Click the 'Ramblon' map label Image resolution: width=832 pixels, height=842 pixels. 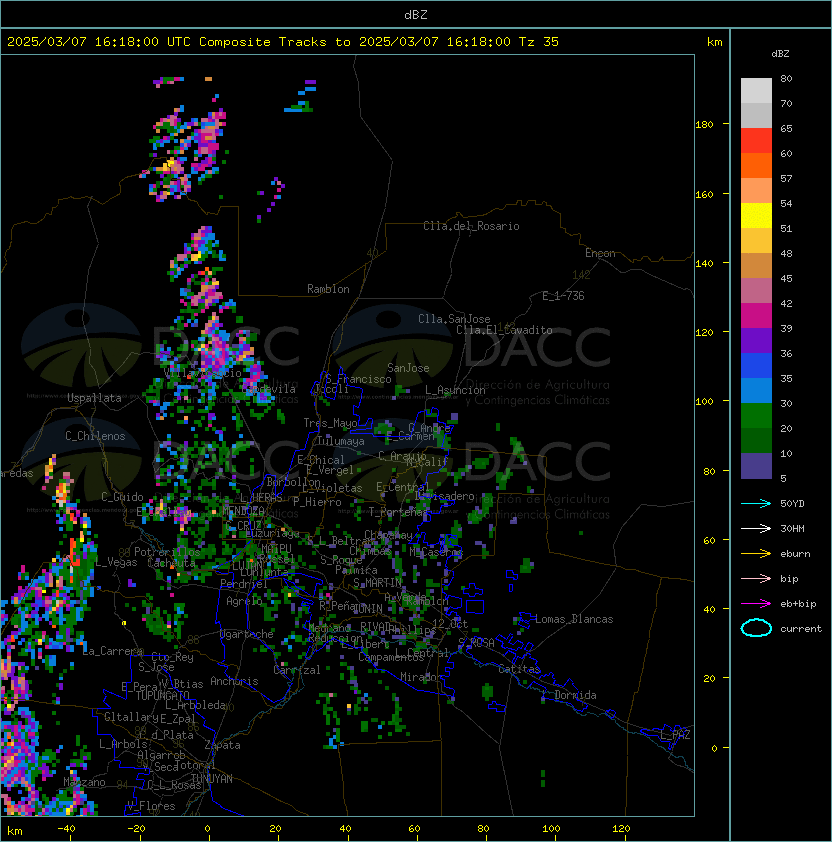click(328, 289)
